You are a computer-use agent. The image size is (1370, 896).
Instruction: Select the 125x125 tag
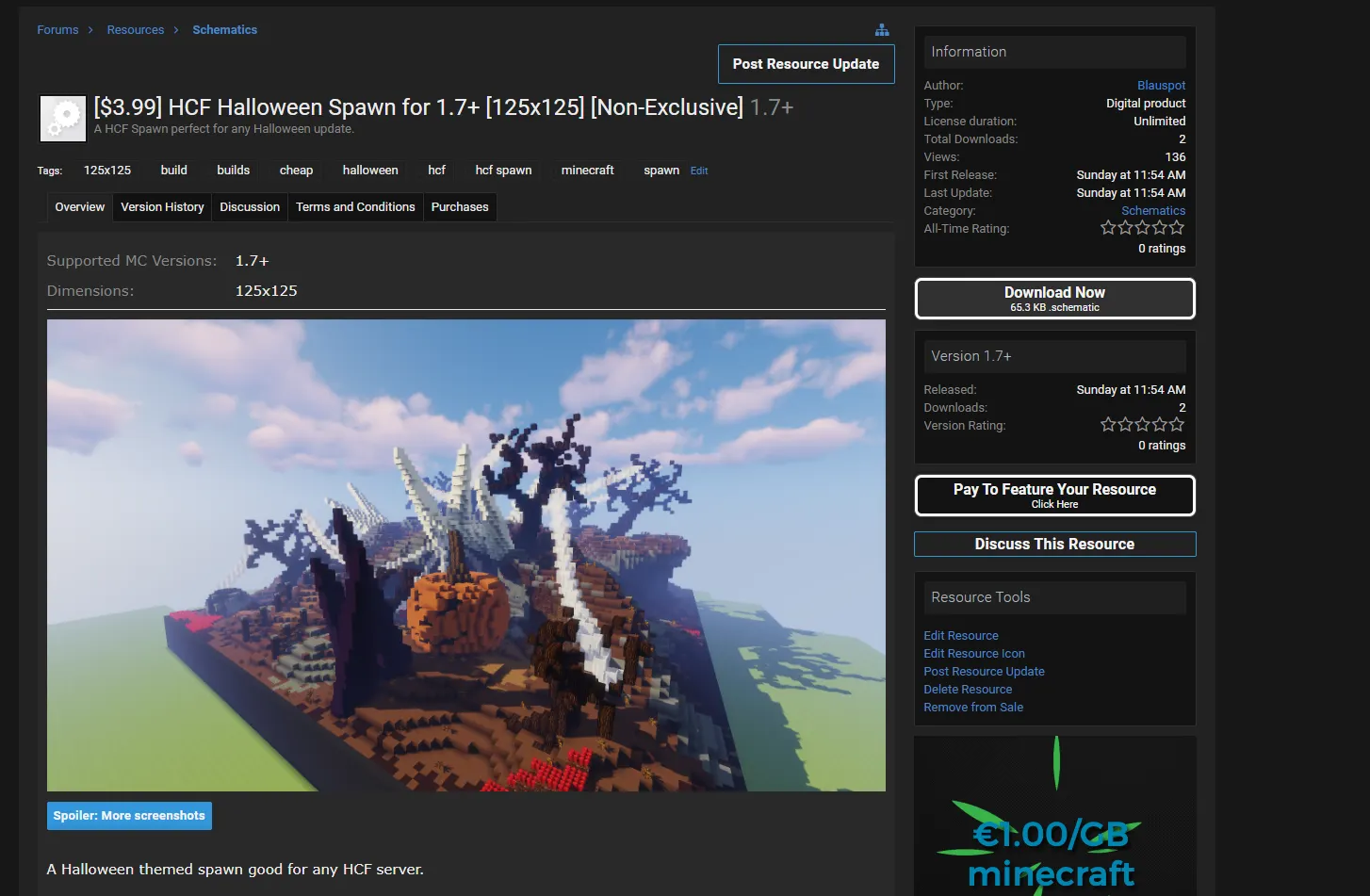click(107, 171)
